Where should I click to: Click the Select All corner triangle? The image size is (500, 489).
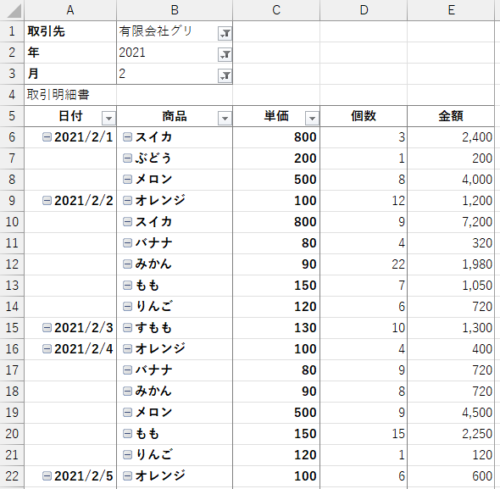14,10
